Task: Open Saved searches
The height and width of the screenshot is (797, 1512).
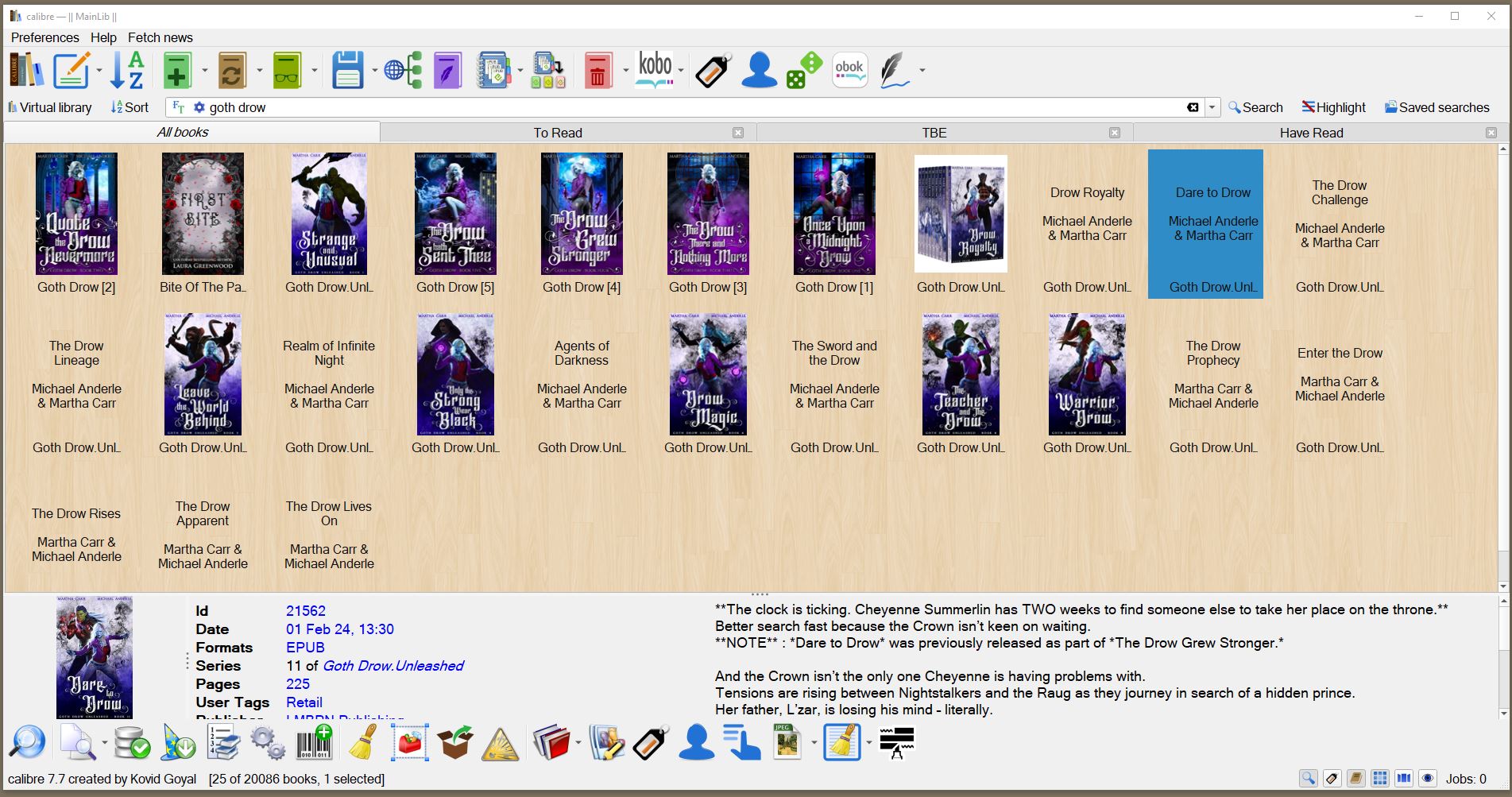Action: tap(1437, 107)
